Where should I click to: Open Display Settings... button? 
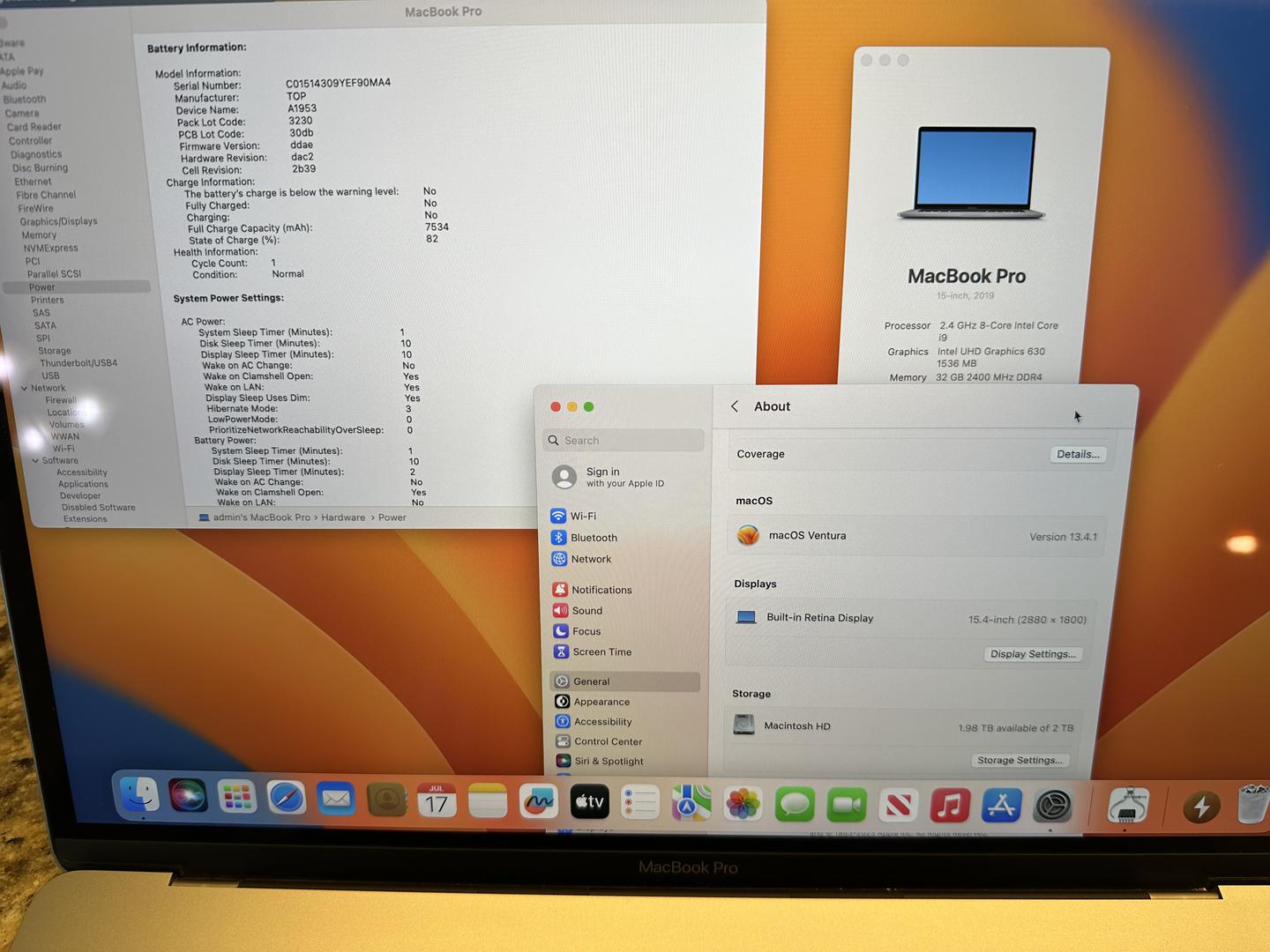(1032, 654)
